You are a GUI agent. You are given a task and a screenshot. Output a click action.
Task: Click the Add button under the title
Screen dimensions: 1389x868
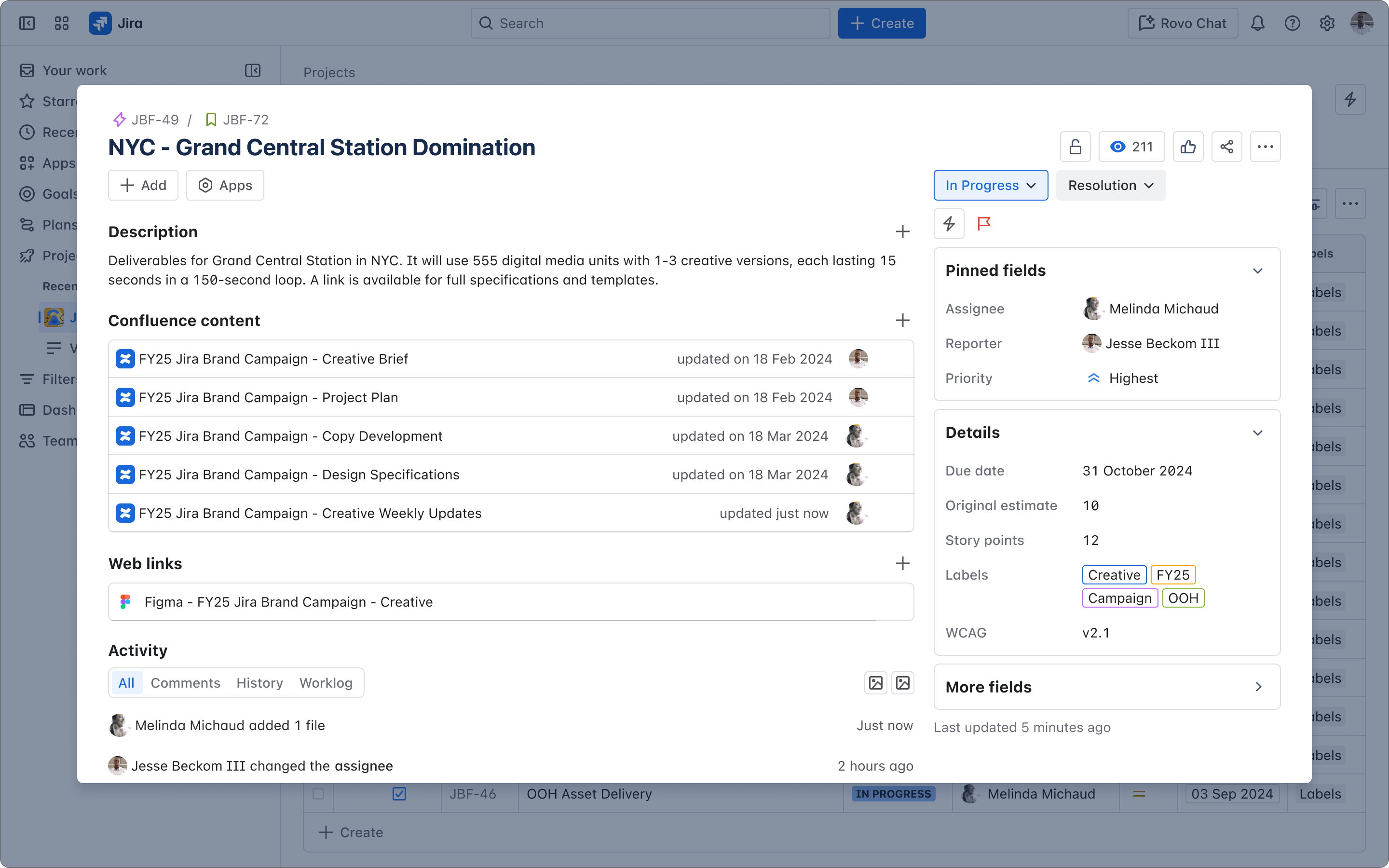coord(142,185)
